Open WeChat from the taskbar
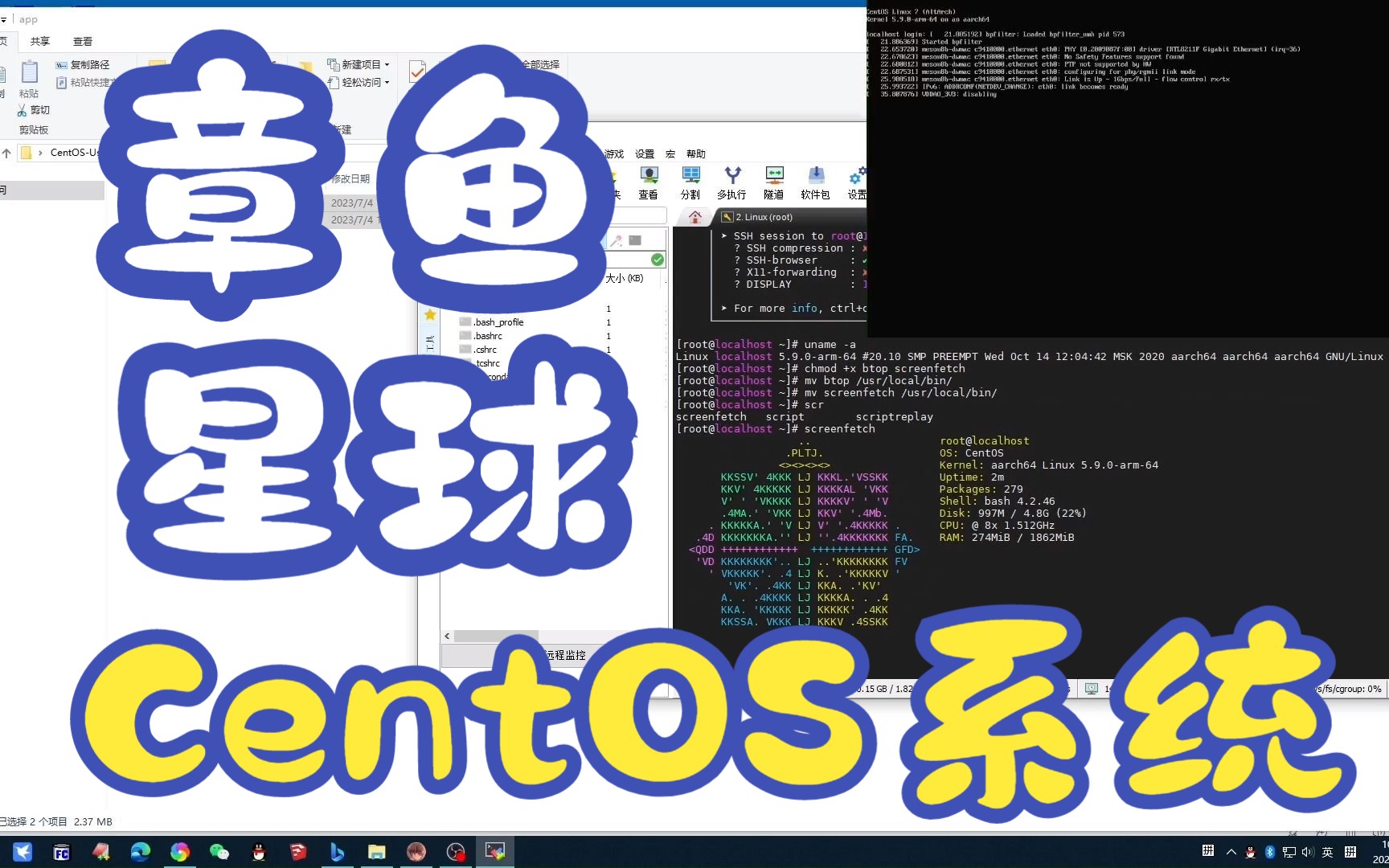This screenshot has width=1389, height=868. (x=219, y=852)
